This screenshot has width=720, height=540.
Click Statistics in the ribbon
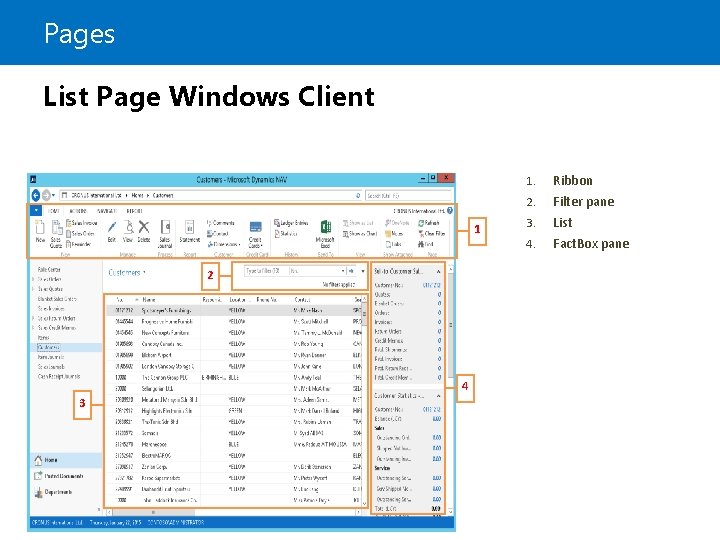click(x=286, y=233)
